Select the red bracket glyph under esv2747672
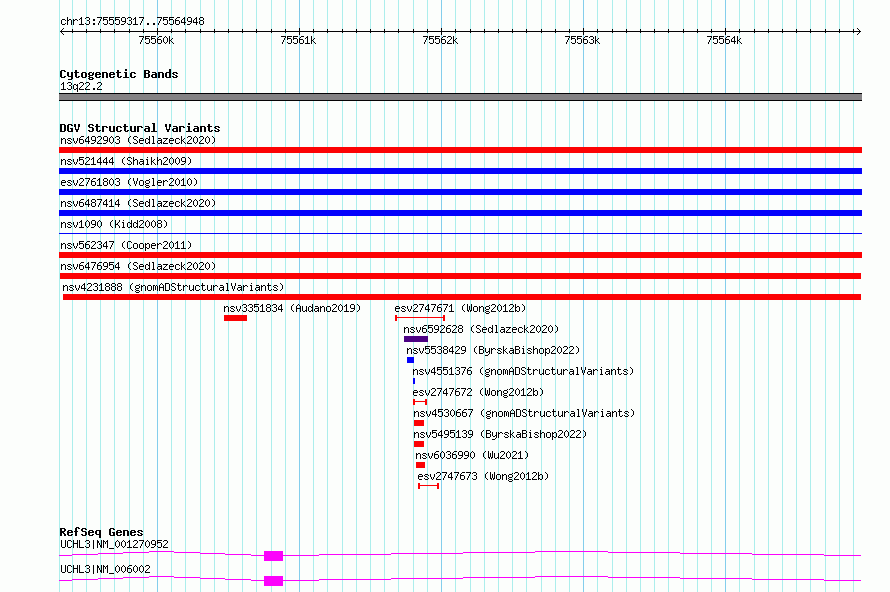The width and height of the screenshot is (890, 592). (420, 402)
